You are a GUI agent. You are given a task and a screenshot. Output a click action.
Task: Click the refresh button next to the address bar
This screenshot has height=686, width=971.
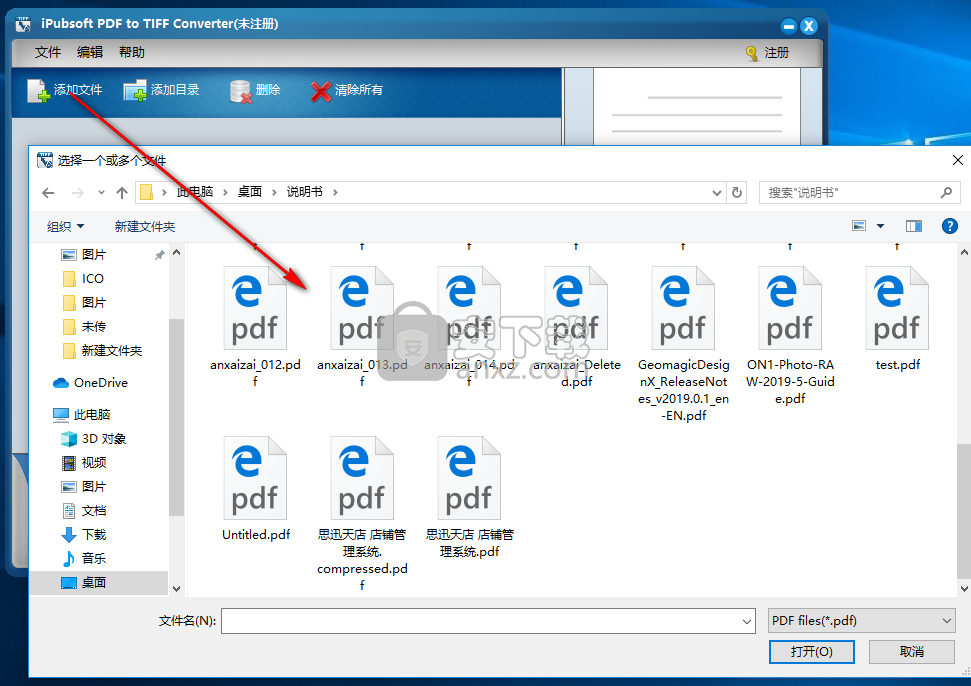tap(737, 193)
